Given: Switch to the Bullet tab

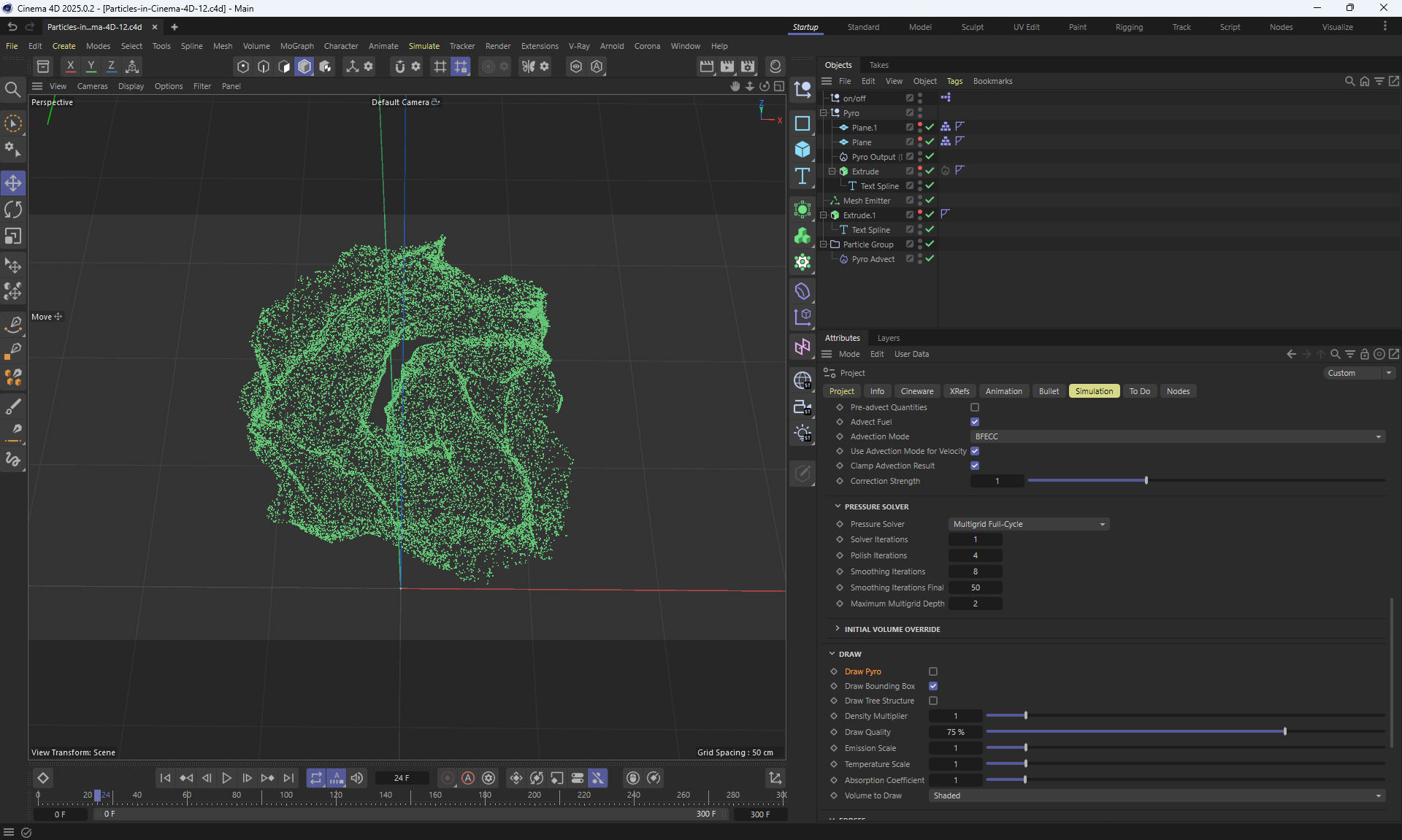Looking at the screenshot, I should pos(1049,391).
